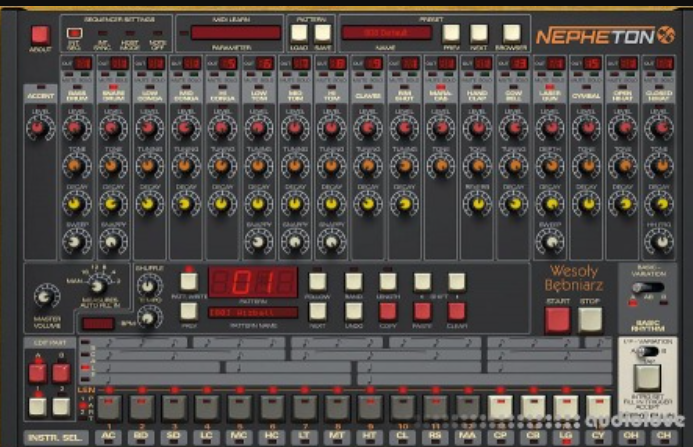Enable HOST MODE in sequencer settings
The height and width of the screenshot is (447, 693).
[x=129, y=33]
